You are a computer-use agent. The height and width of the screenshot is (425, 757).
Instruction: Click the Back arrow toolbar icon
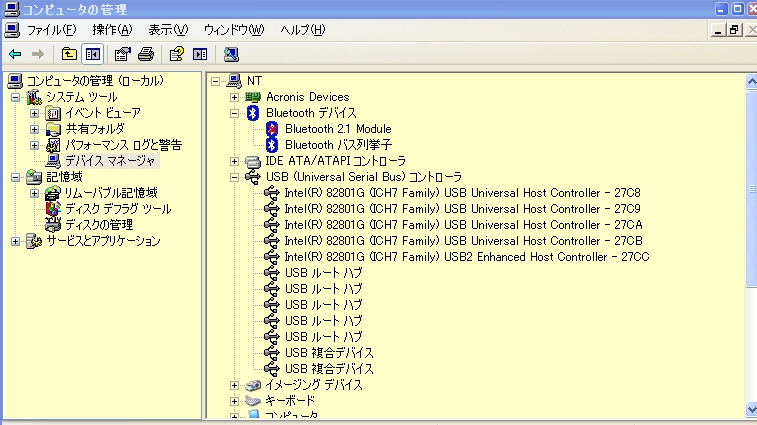point(15,54)
